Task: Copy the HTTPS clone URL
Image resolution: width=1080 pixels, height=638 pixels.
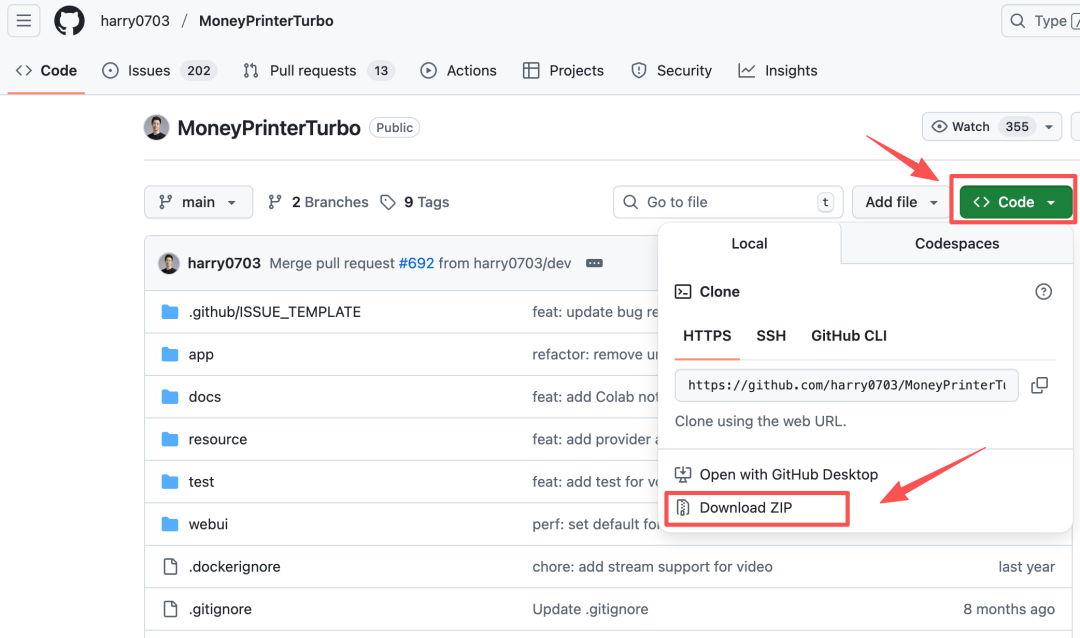Action: 1040,385
